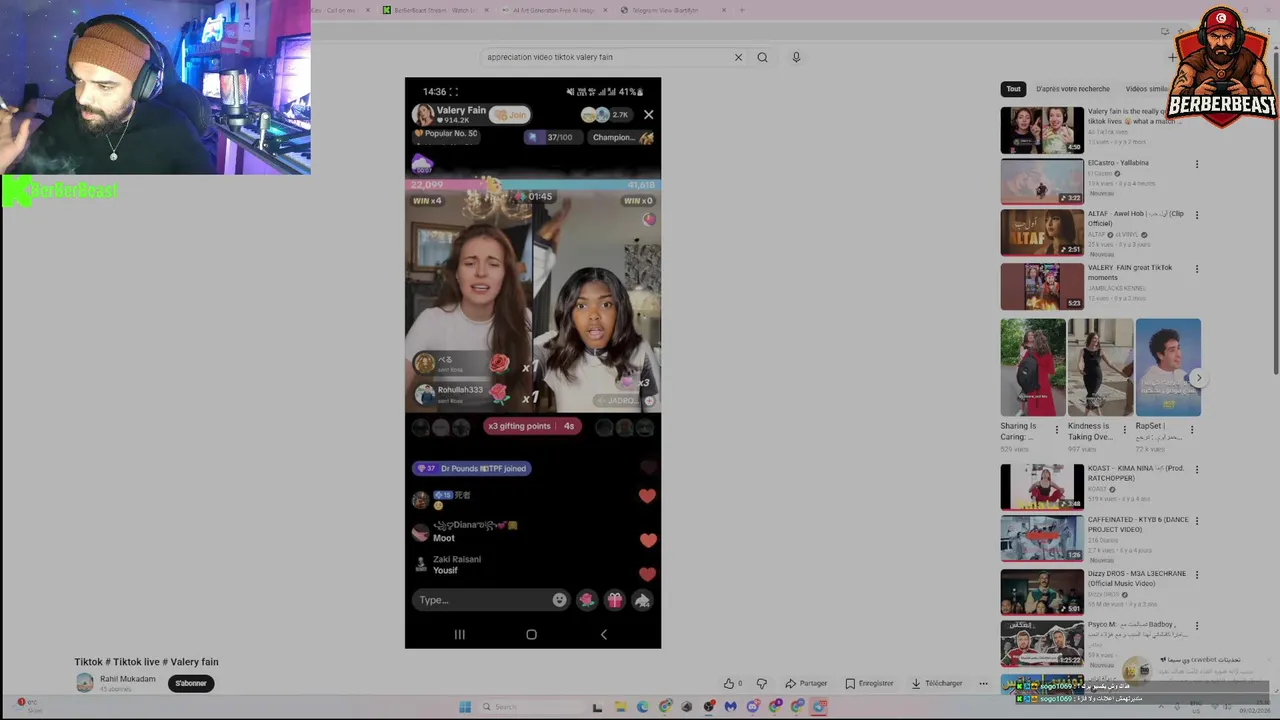Tap the Android recent-apps navigation icon
1280x720 pixels.
coord(460,634)
